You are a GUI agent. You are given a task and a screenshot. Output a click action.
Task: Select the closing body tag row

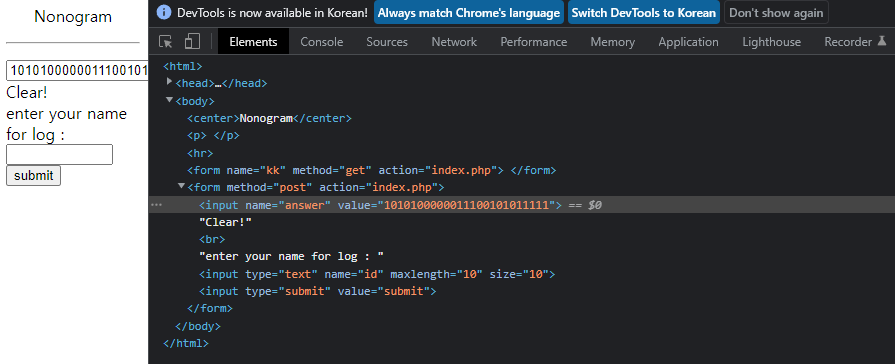pyautogui.click(x=522, y=326)
